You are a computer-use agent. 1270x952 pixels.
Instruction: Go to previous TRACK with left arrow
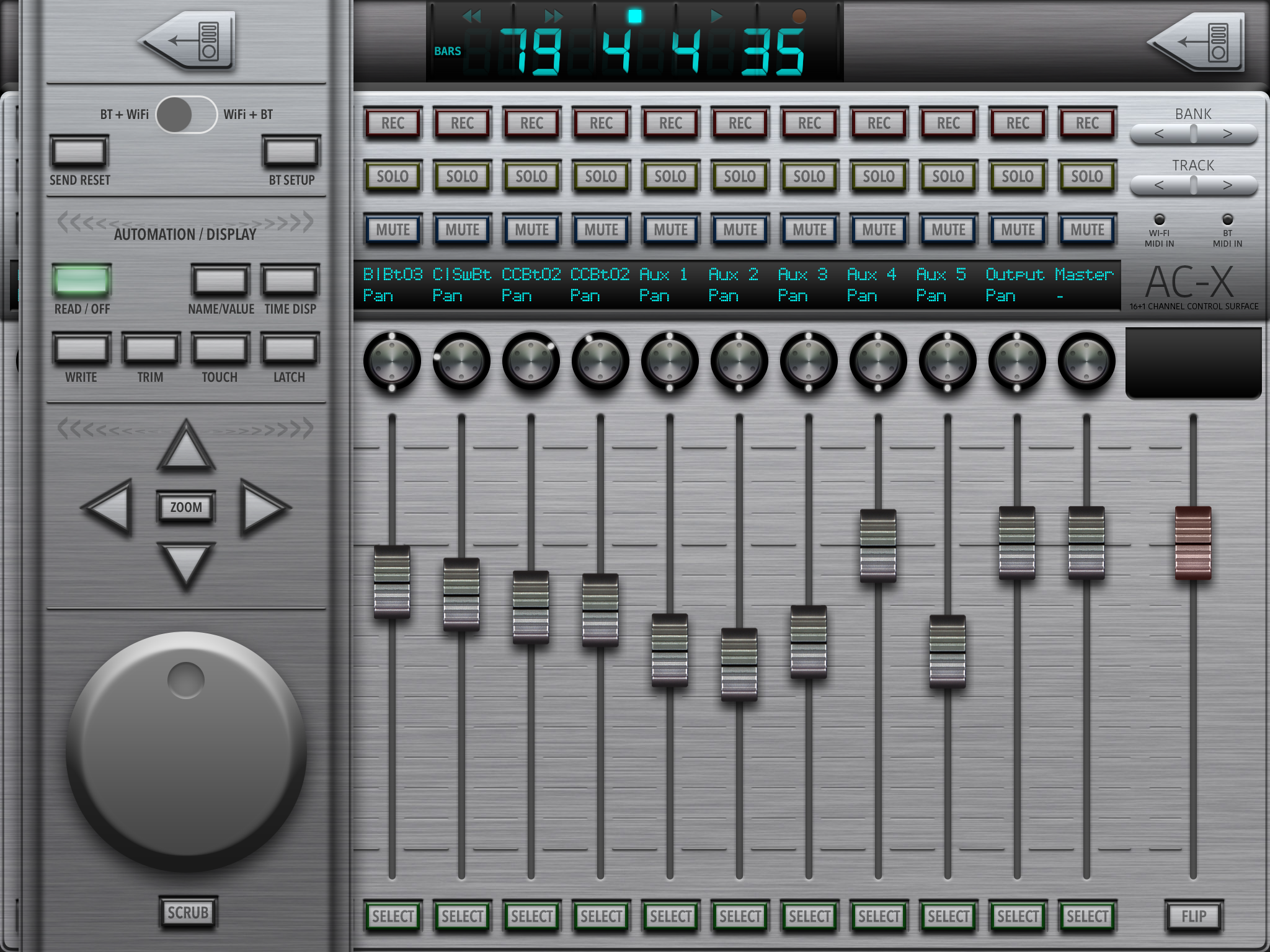click(1159, 185)
